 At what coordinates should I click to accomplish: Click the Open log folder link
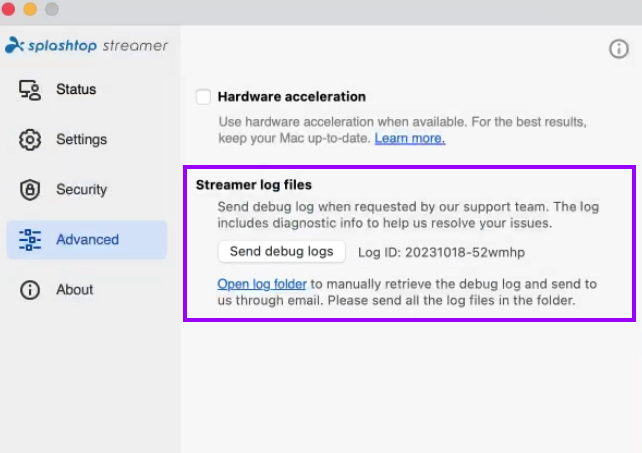click(262, 284)
